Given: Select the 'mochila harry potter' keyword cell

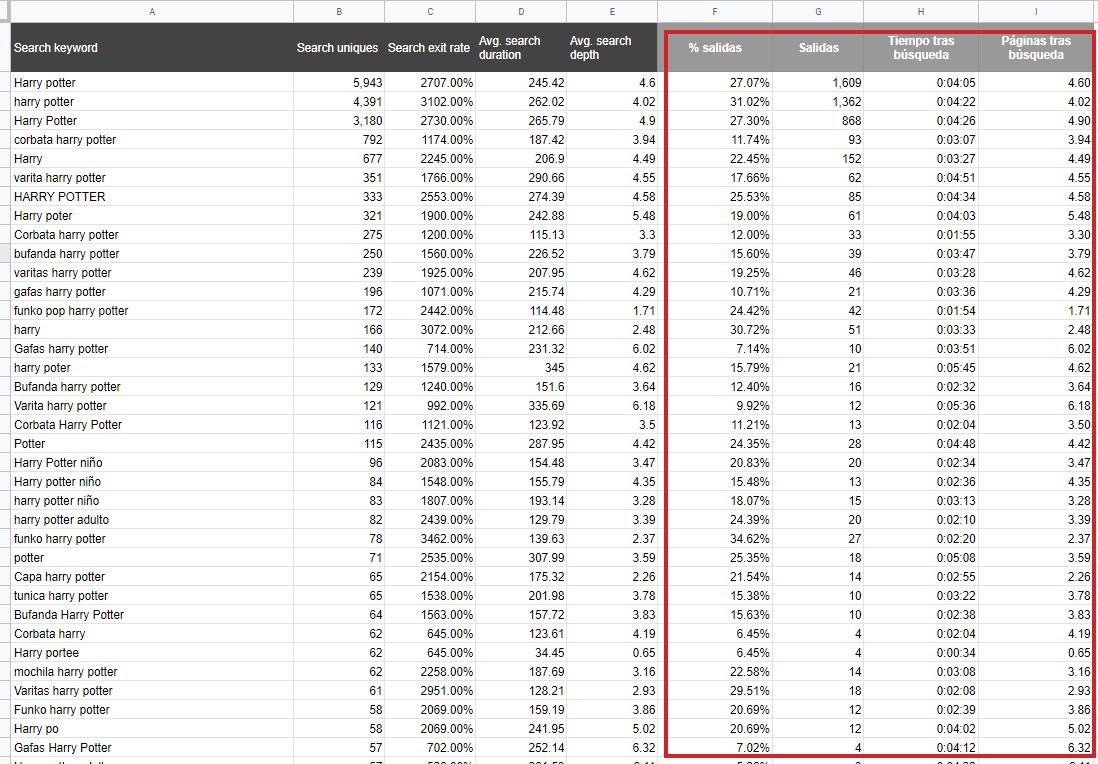Looking at the screenshot, I should pyautogui.click(x=152, y=672).
